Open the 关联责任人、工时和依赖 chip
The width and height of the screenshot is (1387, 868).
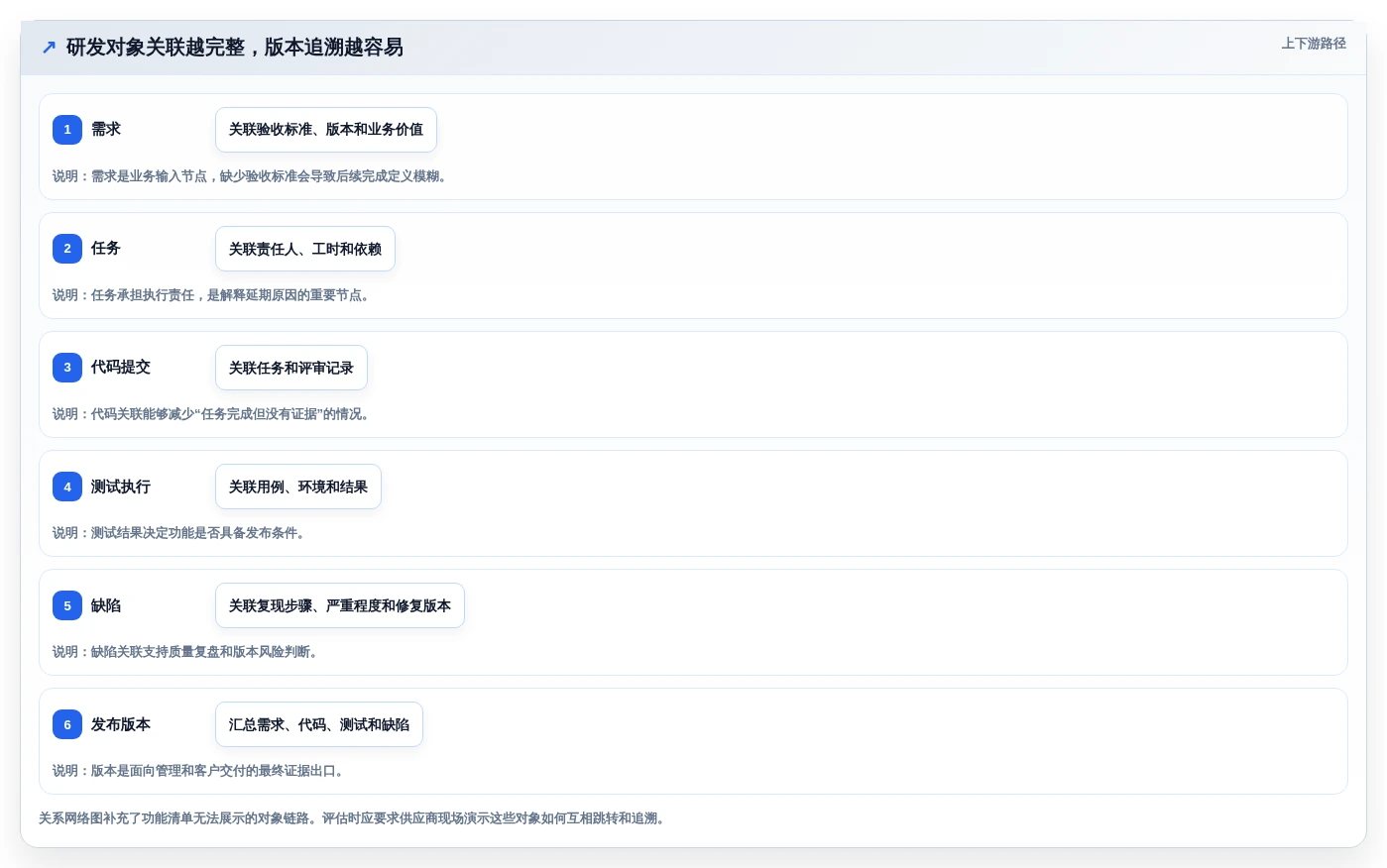coord(305,249)
